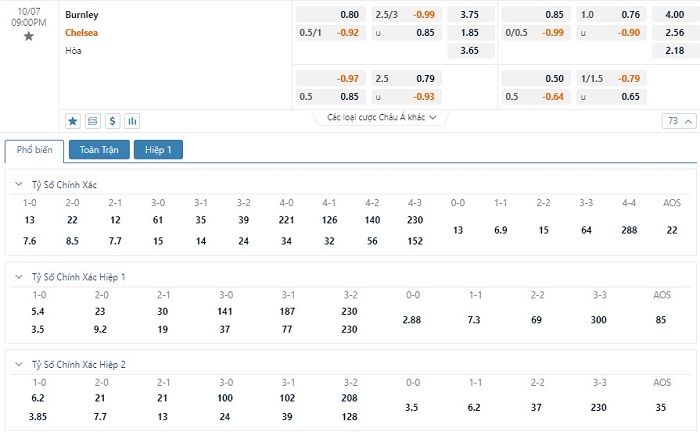This screenshot has height=435, width=700.
Task: Select 2.88 odds for first-half 0-0
Action: (412, 319)
